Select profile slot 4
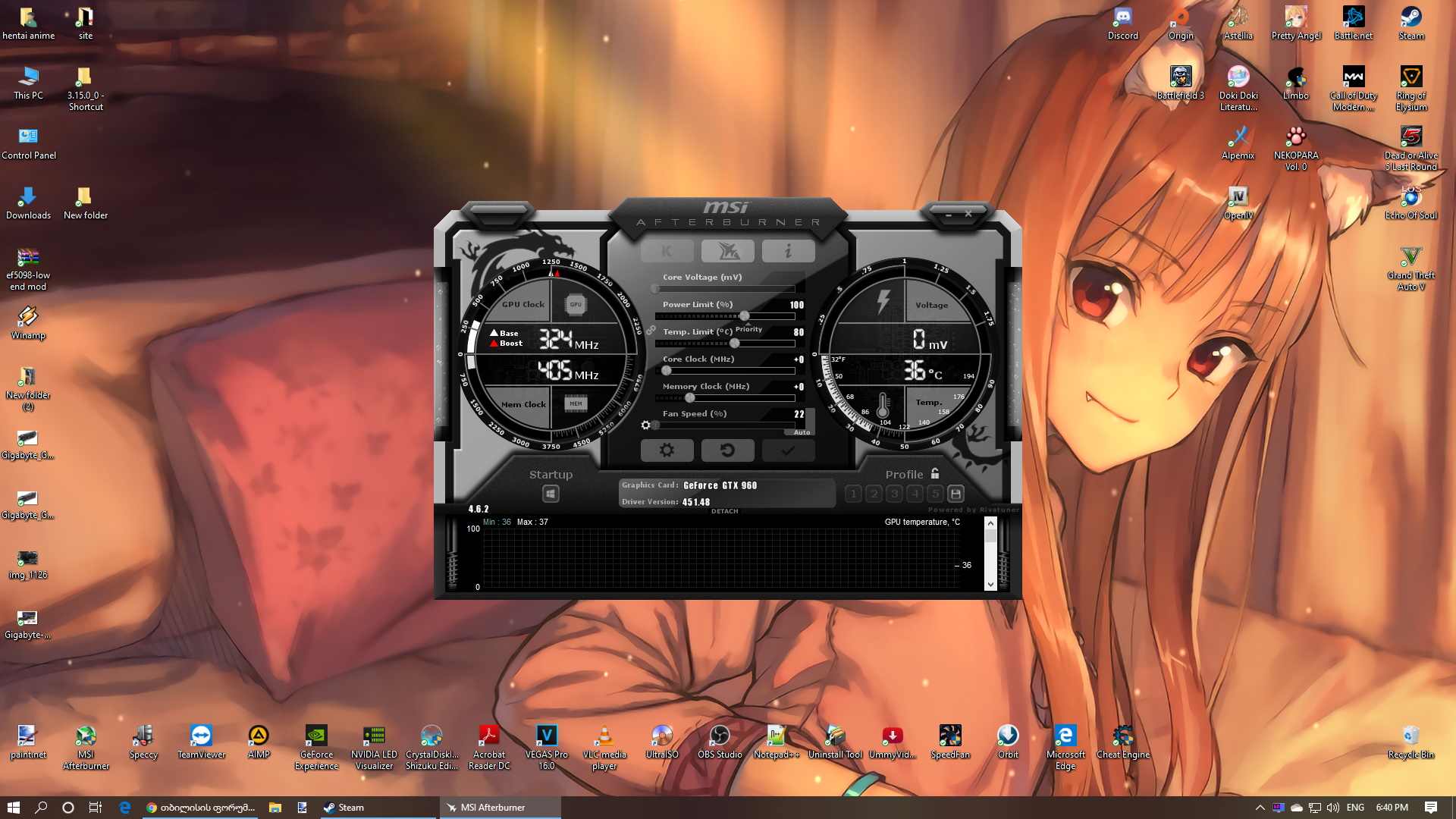The width and height of the screenshot is (1456, 819). click(915, 494)
